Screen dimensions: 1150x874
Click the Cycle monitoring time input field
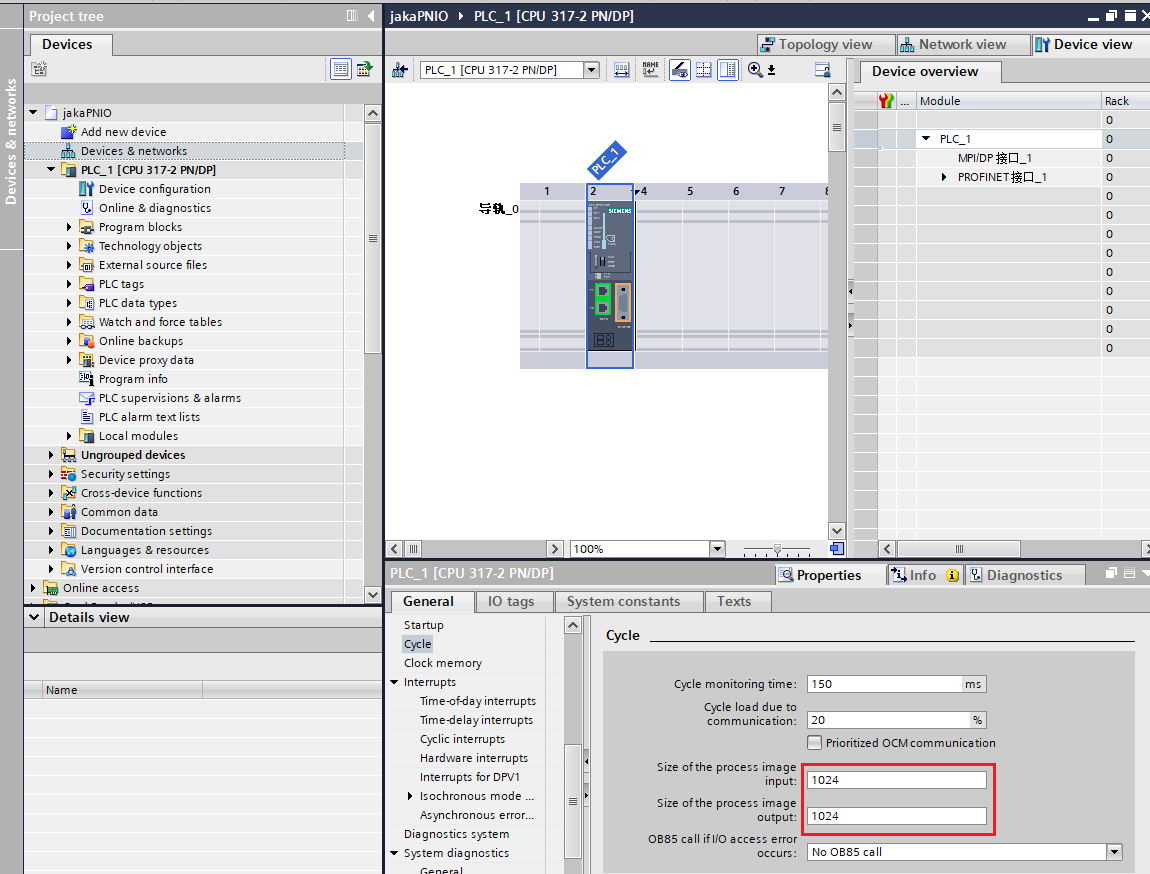tap(884, 684)
